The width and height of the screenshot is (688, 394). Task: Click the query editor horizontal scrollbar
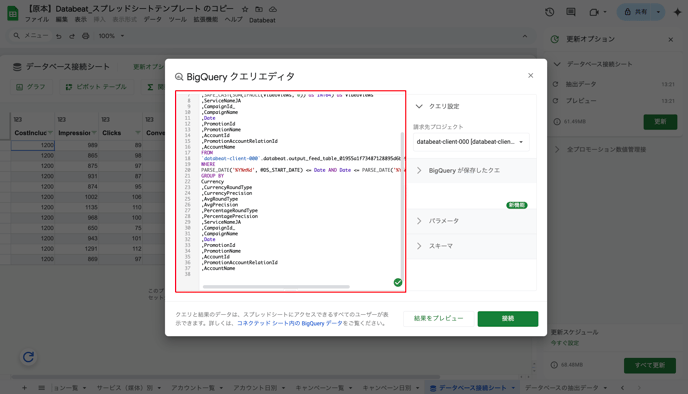click(x=276, y=287)
